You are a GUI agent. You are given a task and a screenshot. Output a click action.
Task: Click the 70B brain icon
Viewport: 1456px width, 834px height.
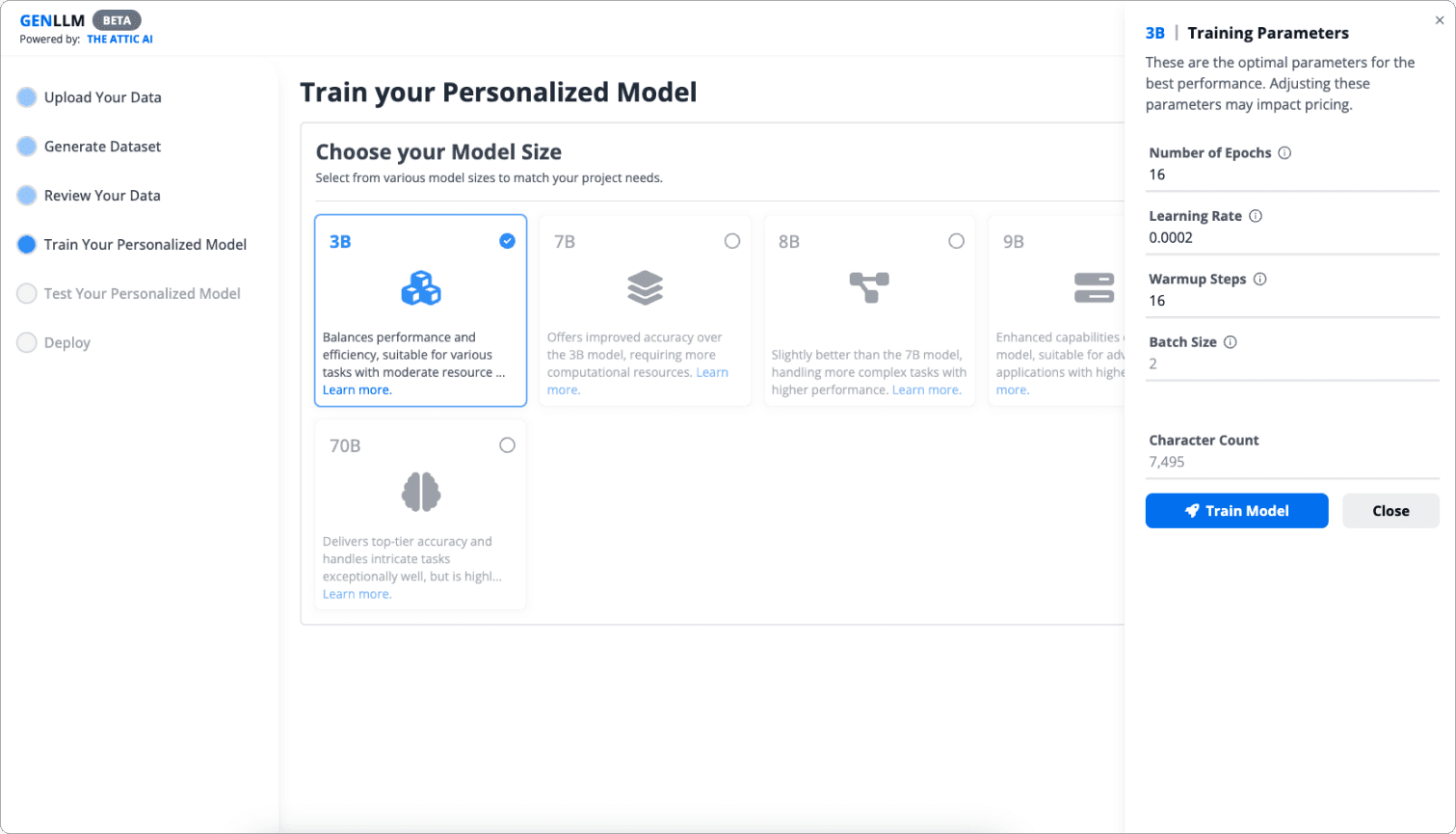tap(420, 491)
